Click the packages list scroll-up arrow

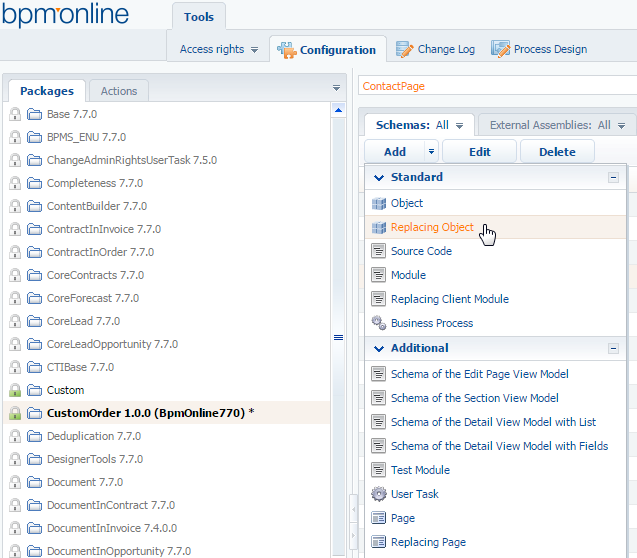pyautogui.click(x=338, y=110)
